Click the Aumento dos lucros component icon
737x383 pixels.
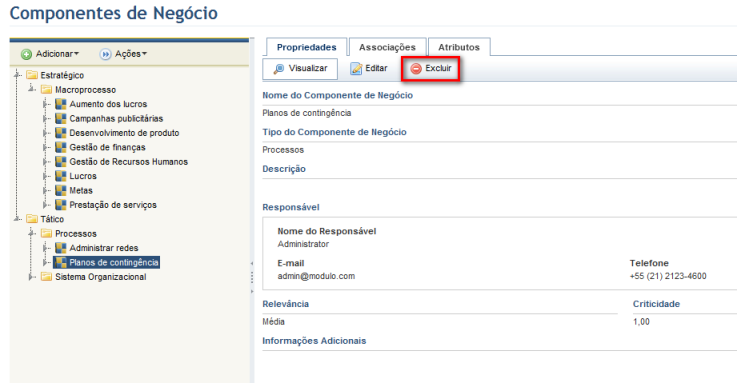point(61,104)
